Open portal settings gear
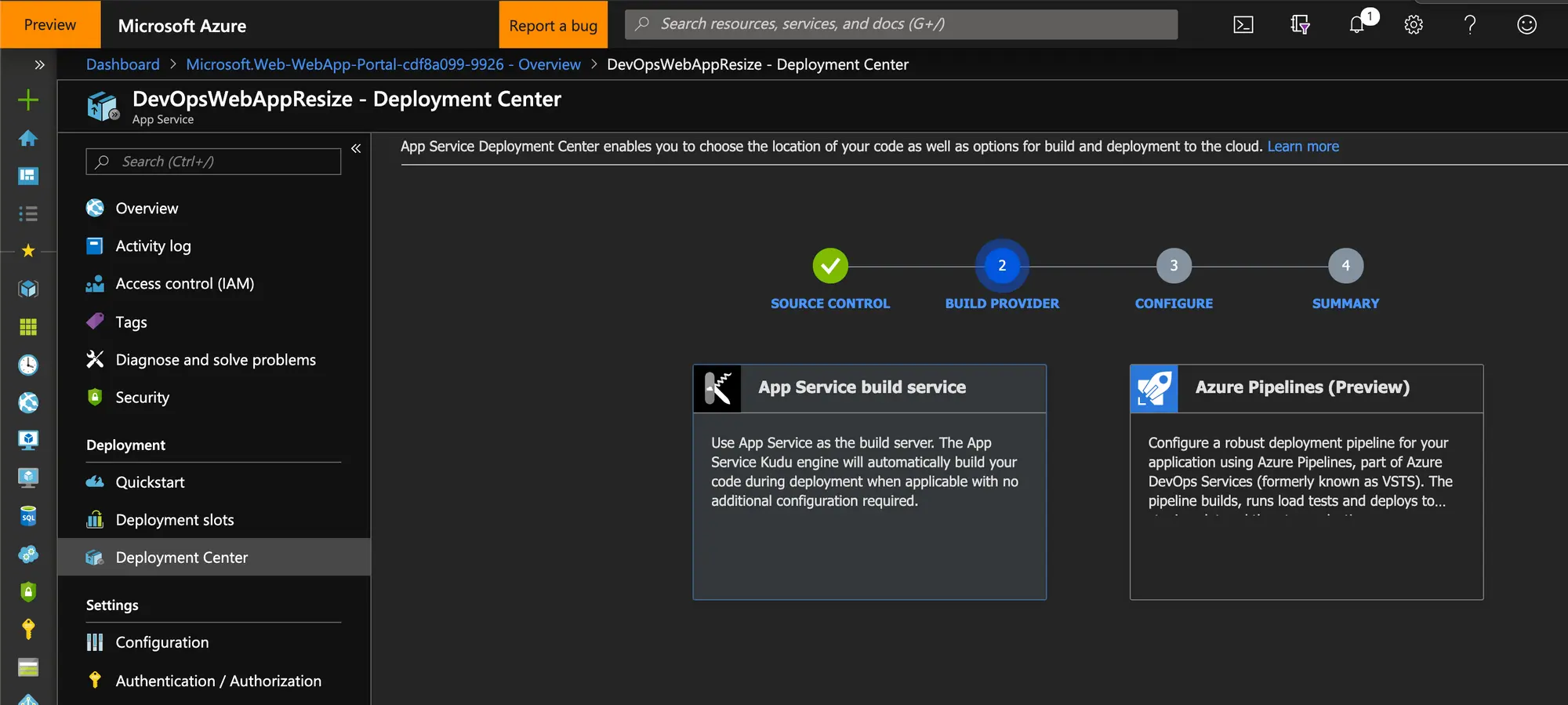Screen dimensions: 1568x705 (x=1414, y=24)
